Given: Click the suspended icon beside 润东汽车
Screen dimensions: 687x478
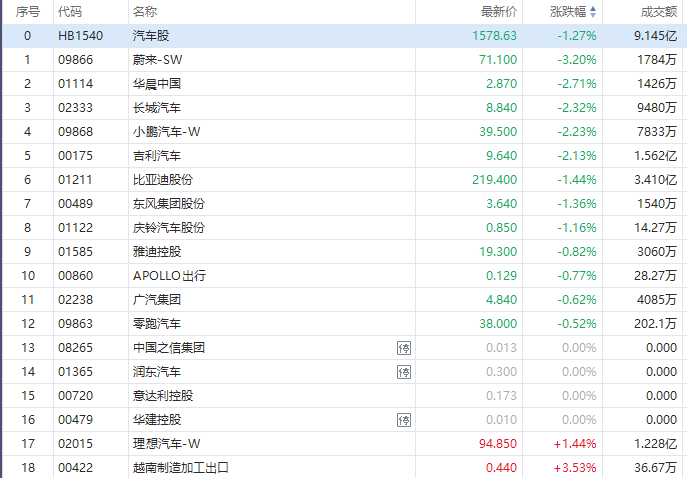Looking at the screenshot, I should click(404, 372).
